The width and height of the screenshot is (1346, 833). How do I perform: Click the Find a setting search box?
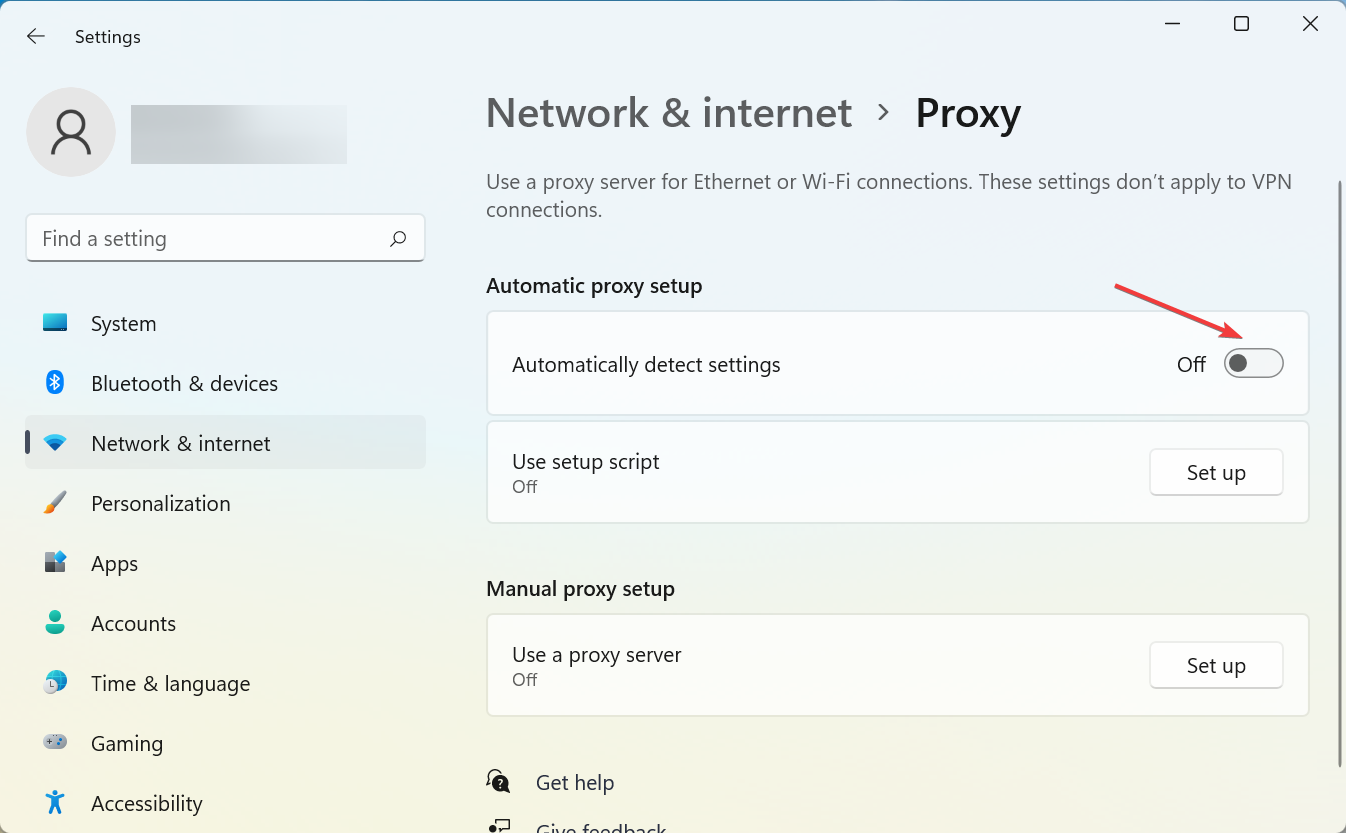click(x=210, y=239)
